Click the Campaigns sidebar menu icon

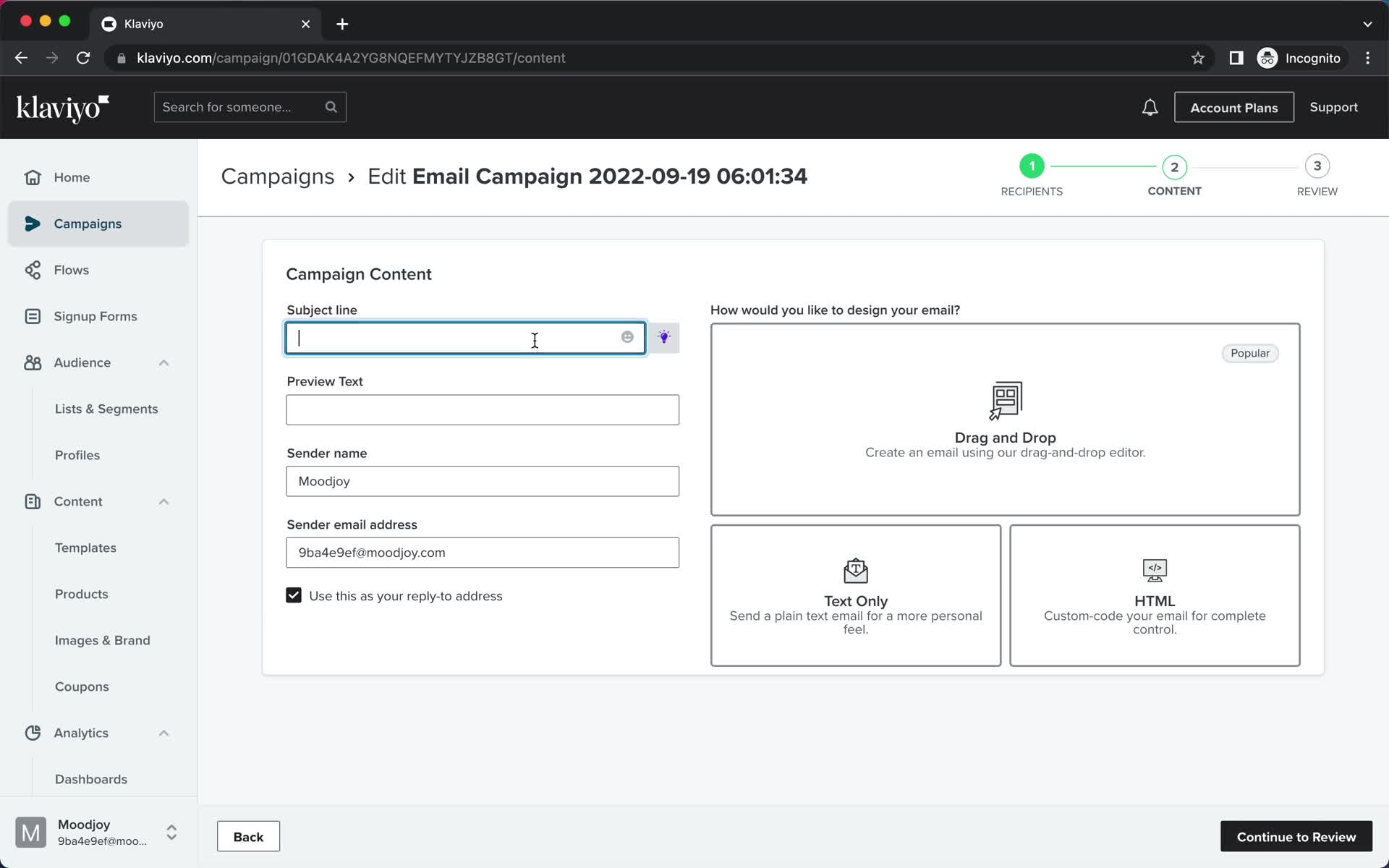(32, 223)
